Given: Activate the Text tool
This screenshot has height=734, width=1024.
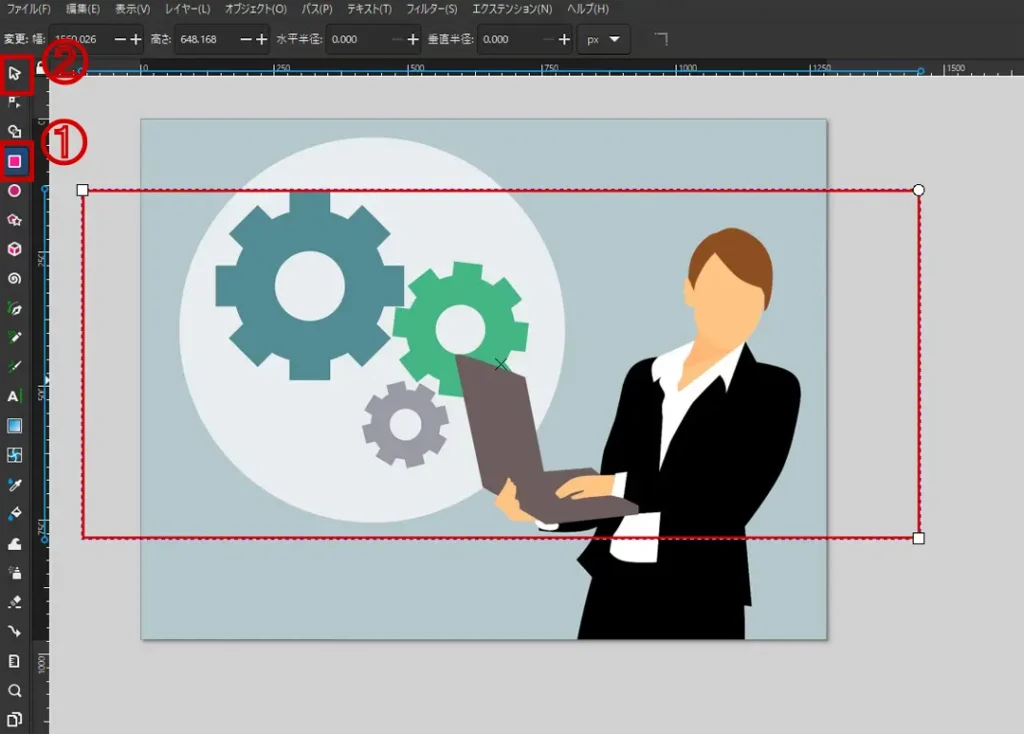Looking at the screenshot, I should [15, 396].
